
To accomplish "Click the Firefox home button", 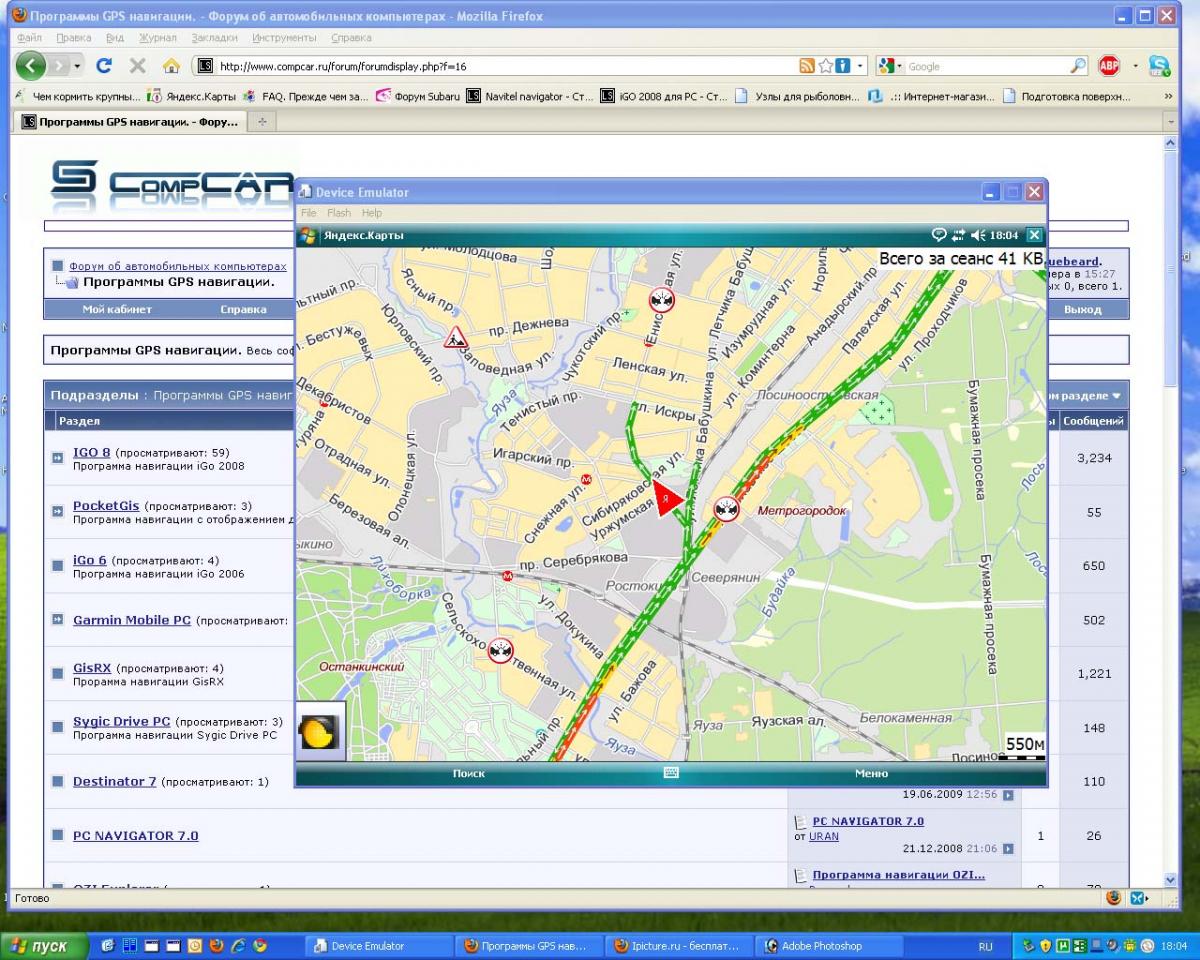I will [171, 66].
